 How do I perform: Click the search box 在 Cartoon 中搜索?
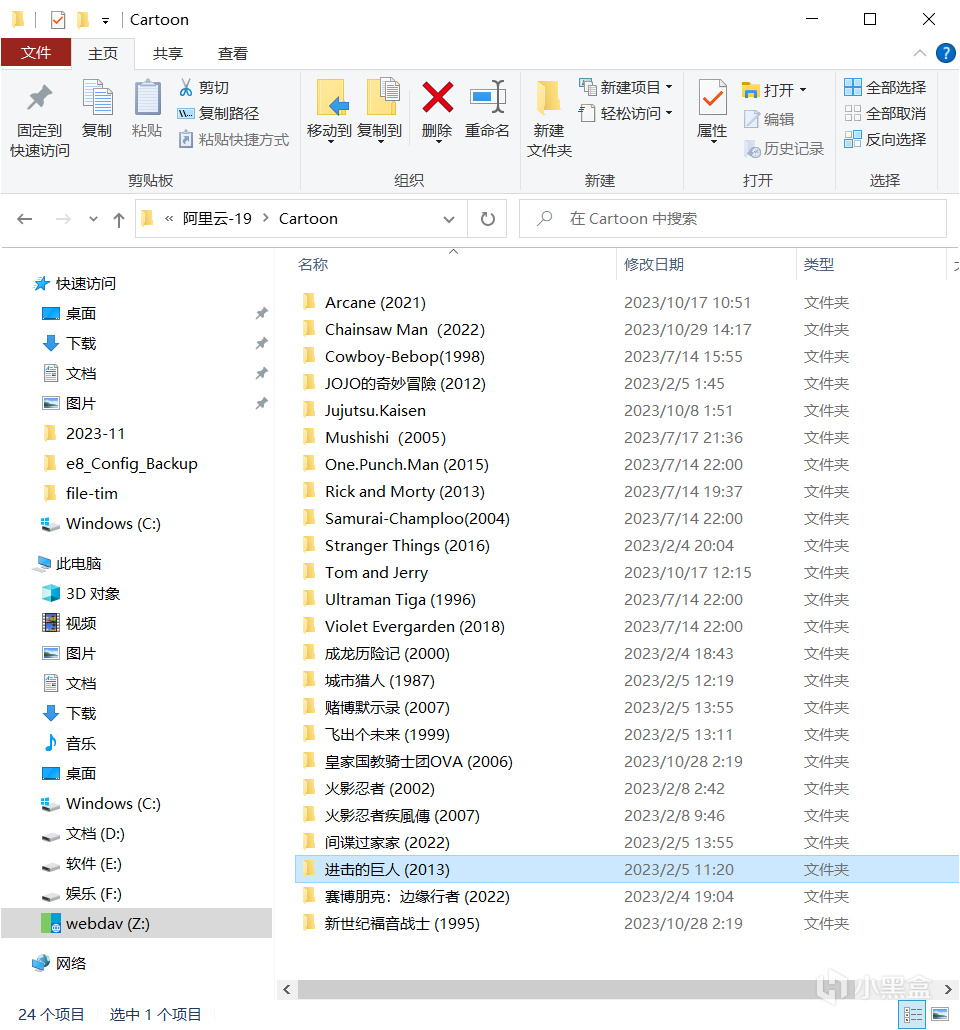(733, 219)
